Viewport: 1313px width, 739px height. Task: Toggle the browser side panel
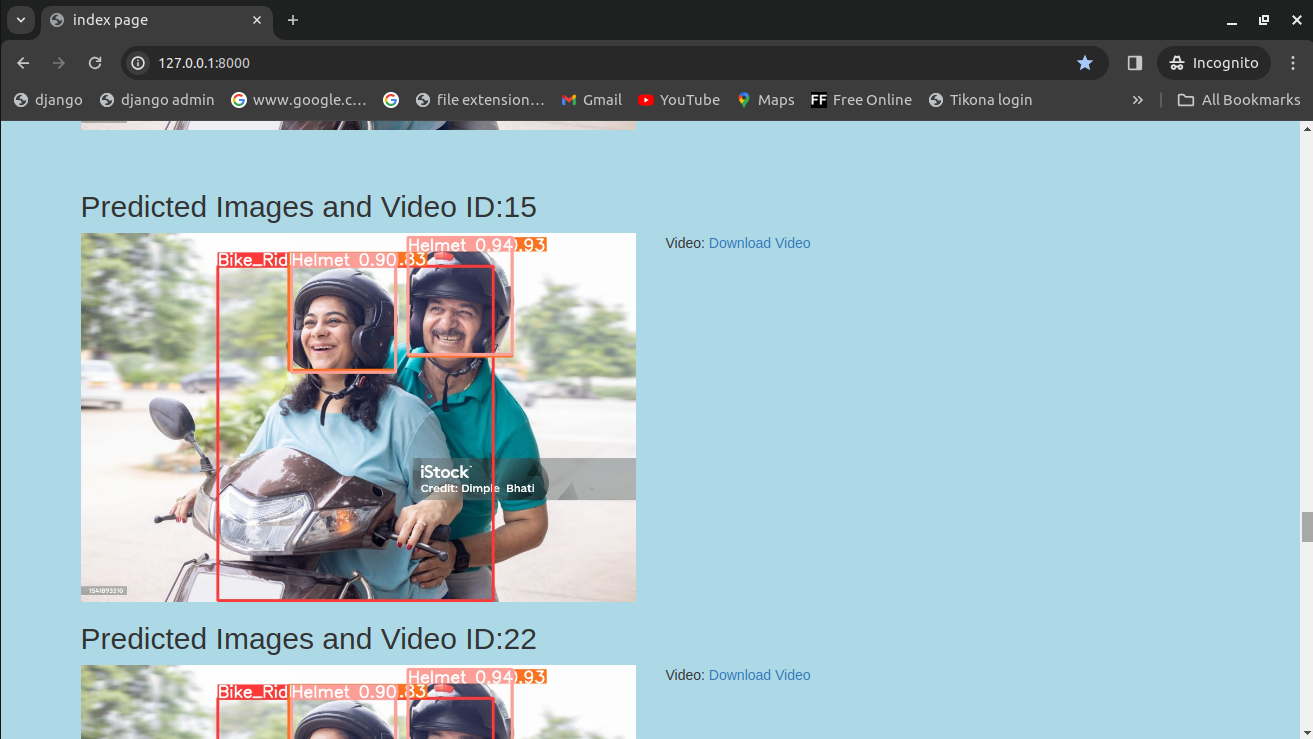click(1134, 63)
